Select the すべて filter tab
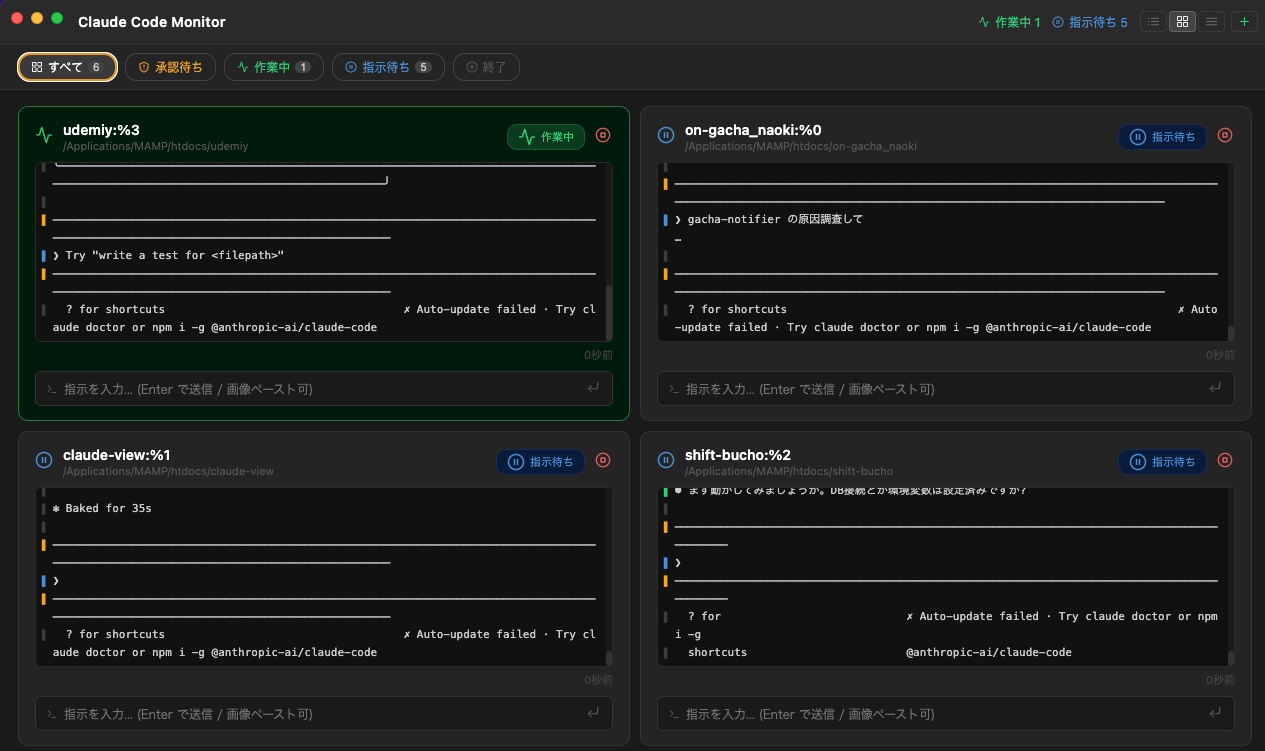This screenshot has height=751, width=1265. pos(67,67)
